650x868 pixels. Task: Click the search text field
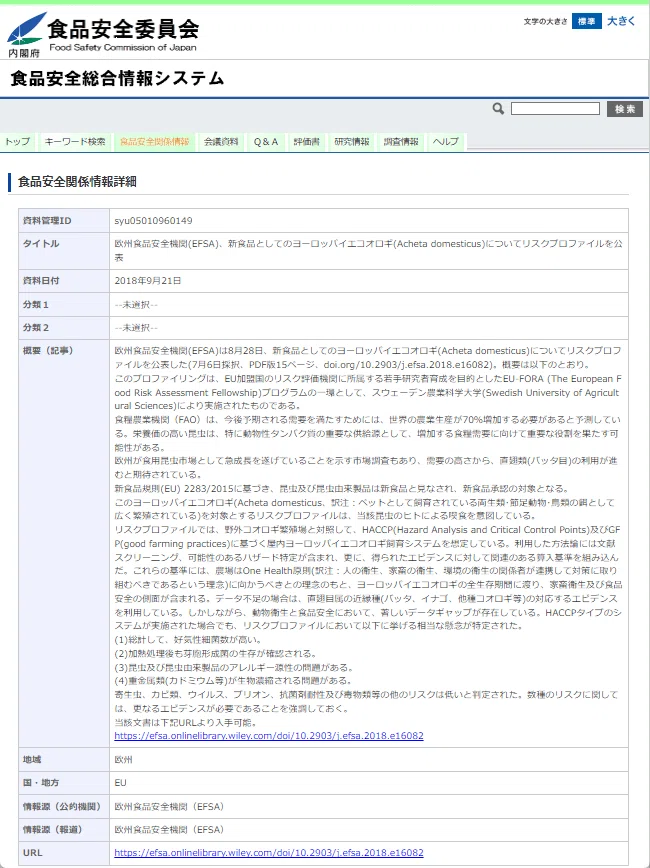pyautogui.click(x=555, y=108)
